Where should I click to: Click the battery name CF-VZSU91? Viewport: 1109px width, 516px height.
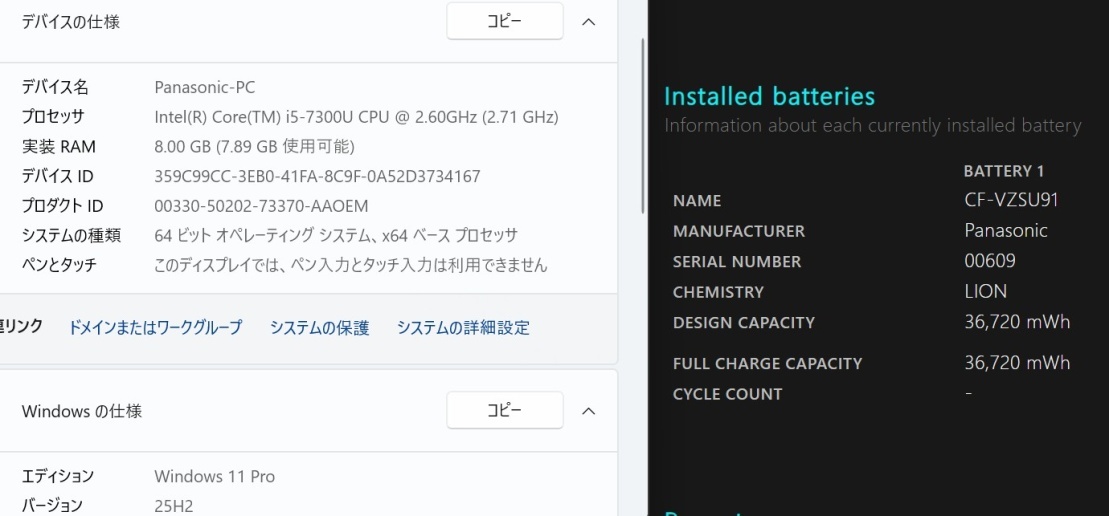point(1010,200)
